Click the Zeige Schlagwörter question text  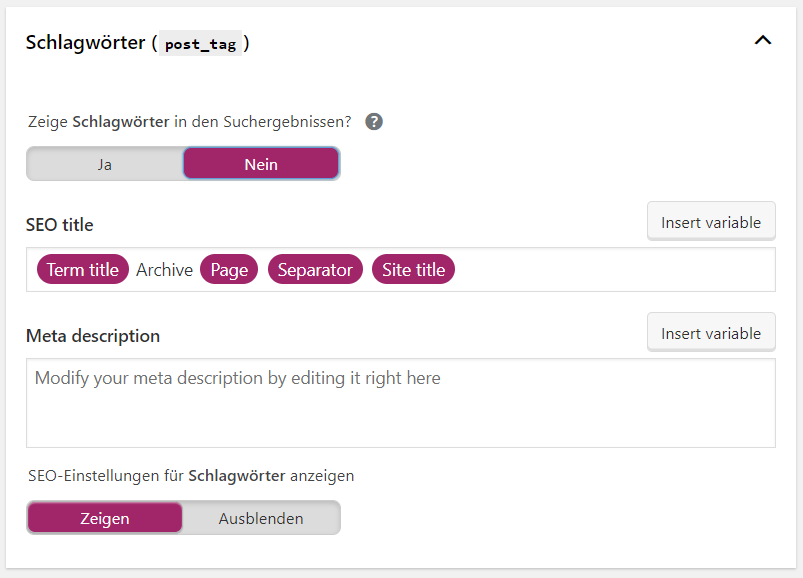tap(190, 122)
